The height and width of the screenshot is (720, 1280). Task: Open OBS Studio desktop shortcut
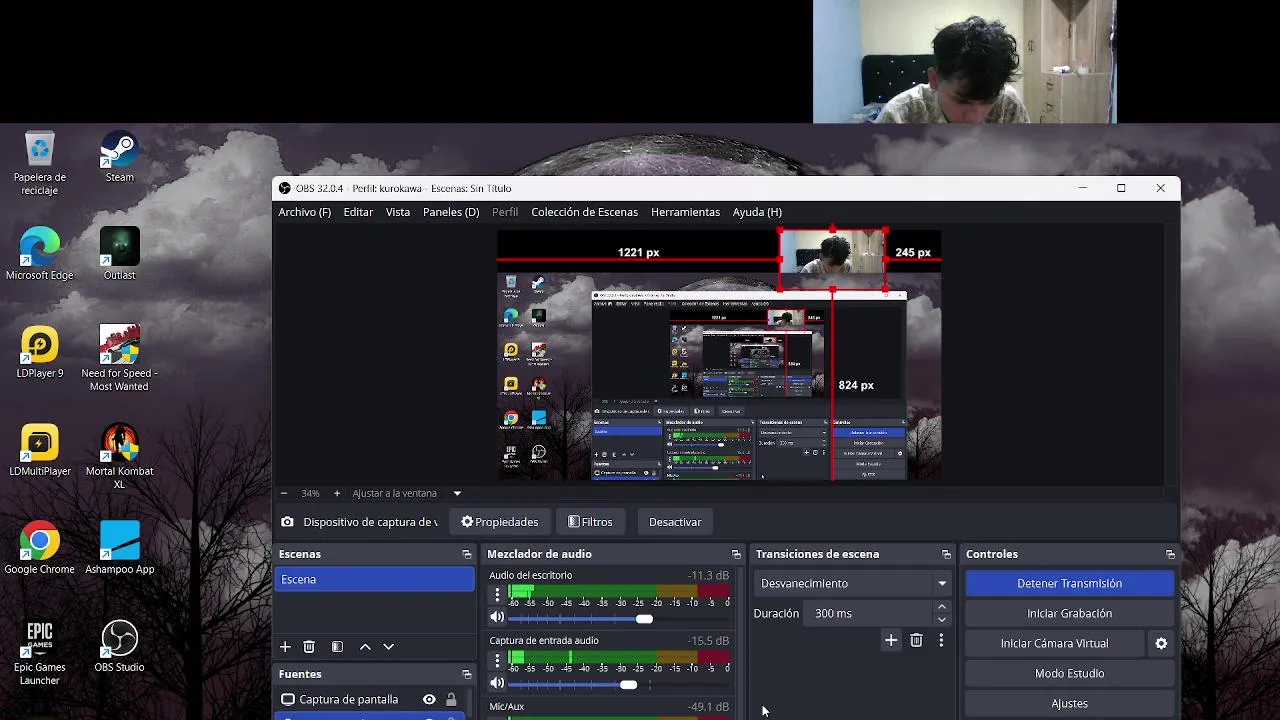tap(119, 647)
